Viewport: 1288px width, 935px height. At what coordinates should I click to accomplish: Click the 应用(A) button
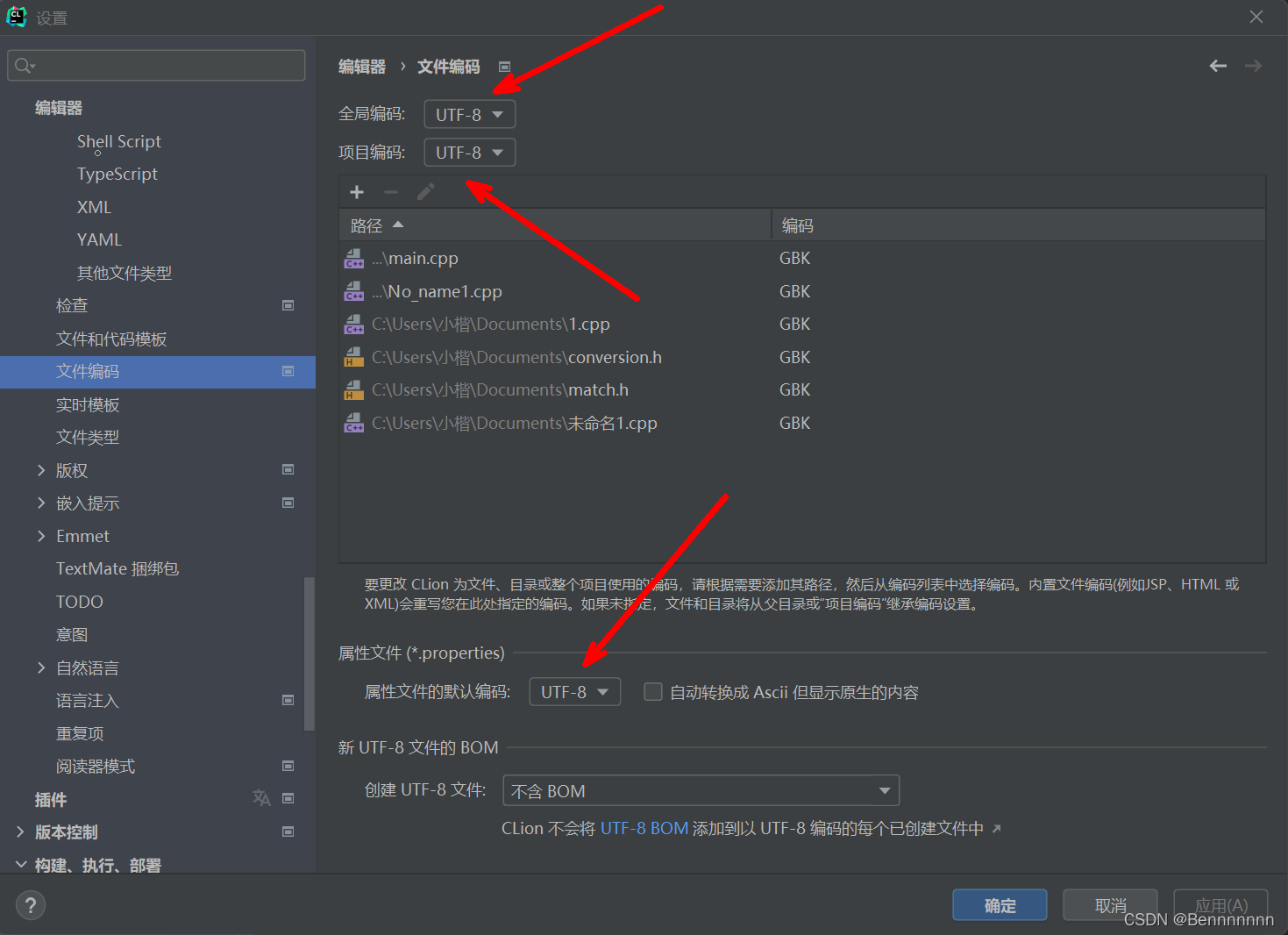tap(1221, 905)
